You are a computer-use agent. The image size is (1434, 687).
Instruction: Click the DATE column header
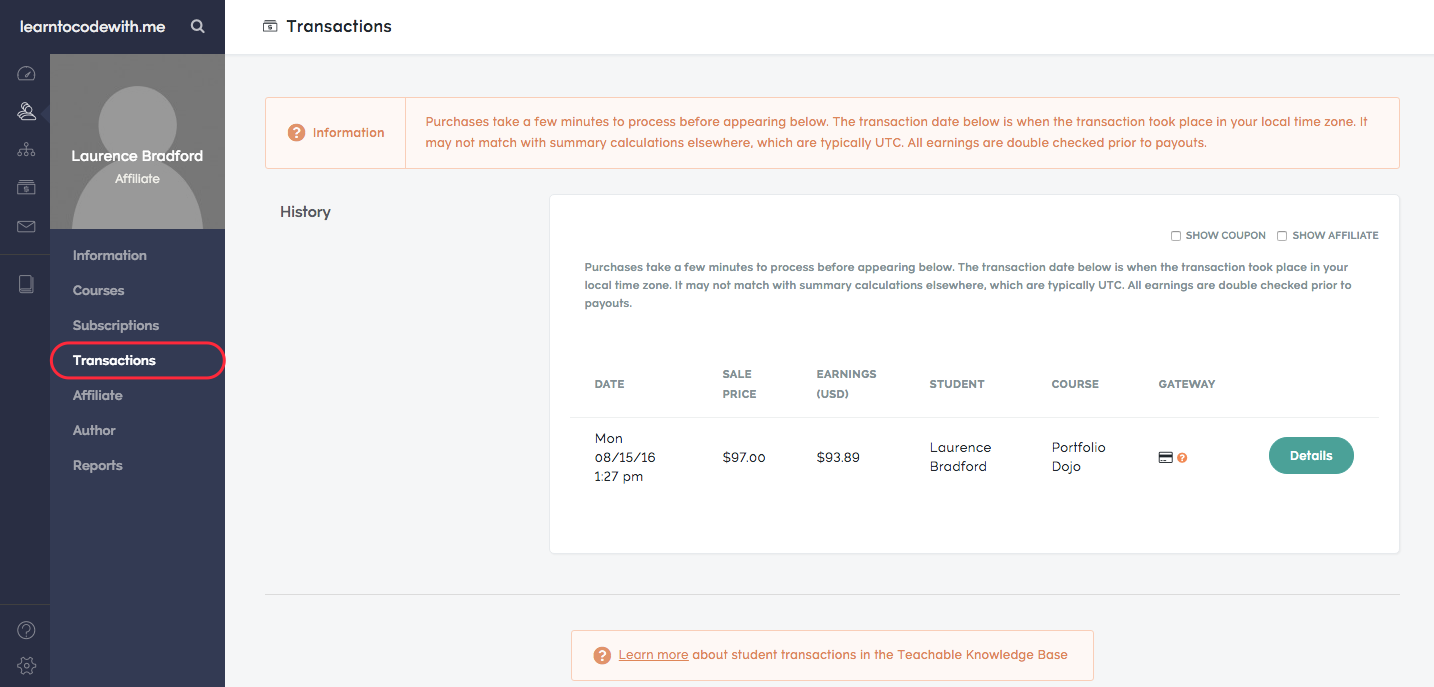609,384
